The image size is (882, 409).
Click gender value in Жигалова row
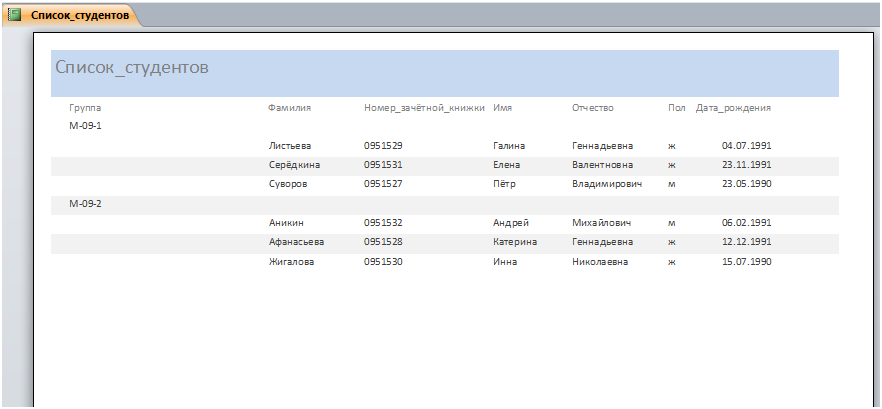click(672, 263)
